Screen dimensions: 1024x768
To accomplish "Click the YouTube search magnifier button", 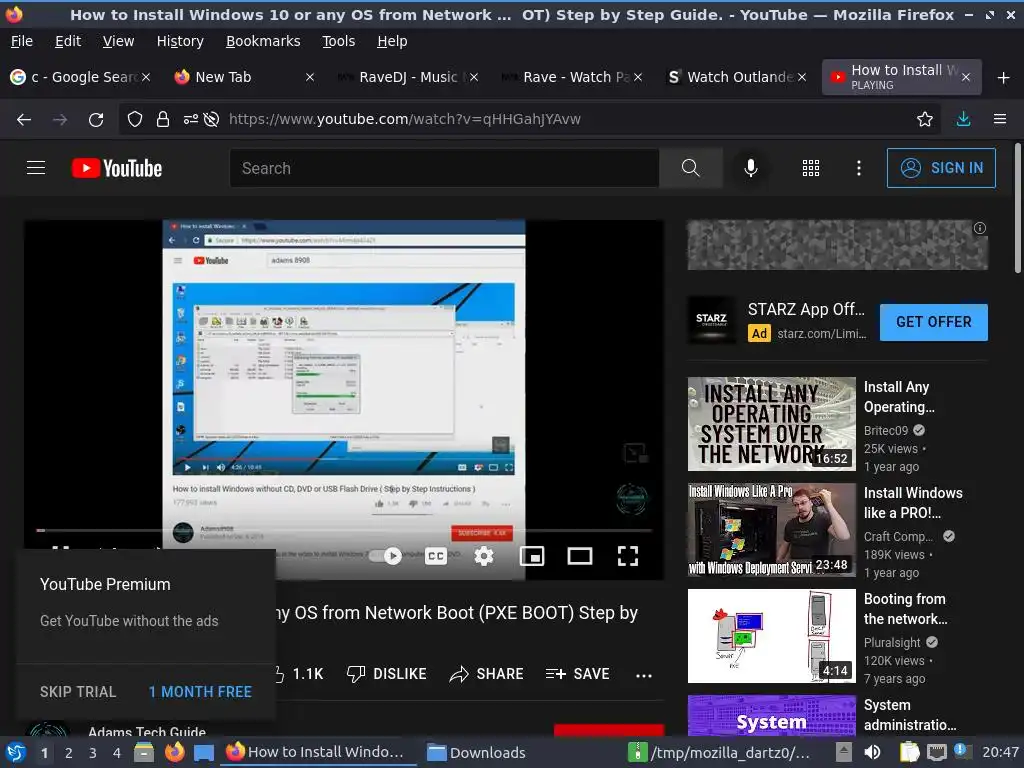I will pyautogui.click(x=690, y=168).
